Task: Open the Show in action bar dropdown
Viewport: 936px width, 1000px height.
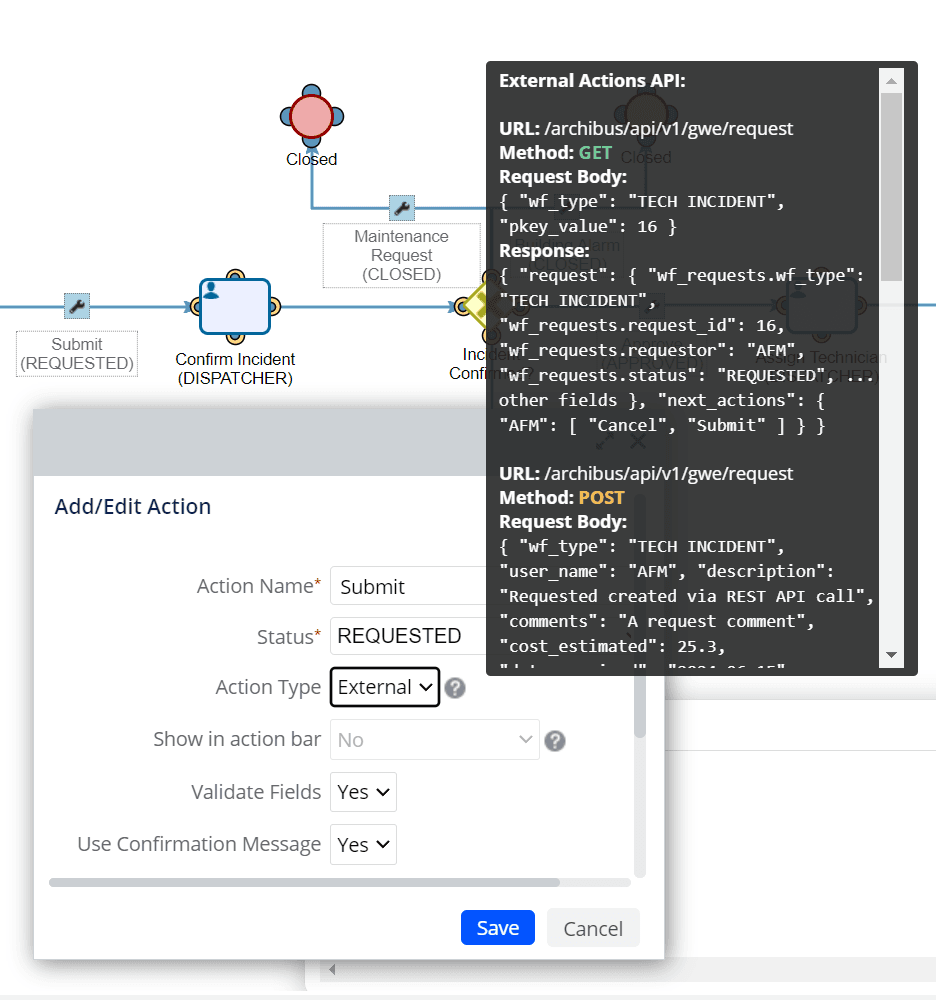Action: (x=435, y=740)
